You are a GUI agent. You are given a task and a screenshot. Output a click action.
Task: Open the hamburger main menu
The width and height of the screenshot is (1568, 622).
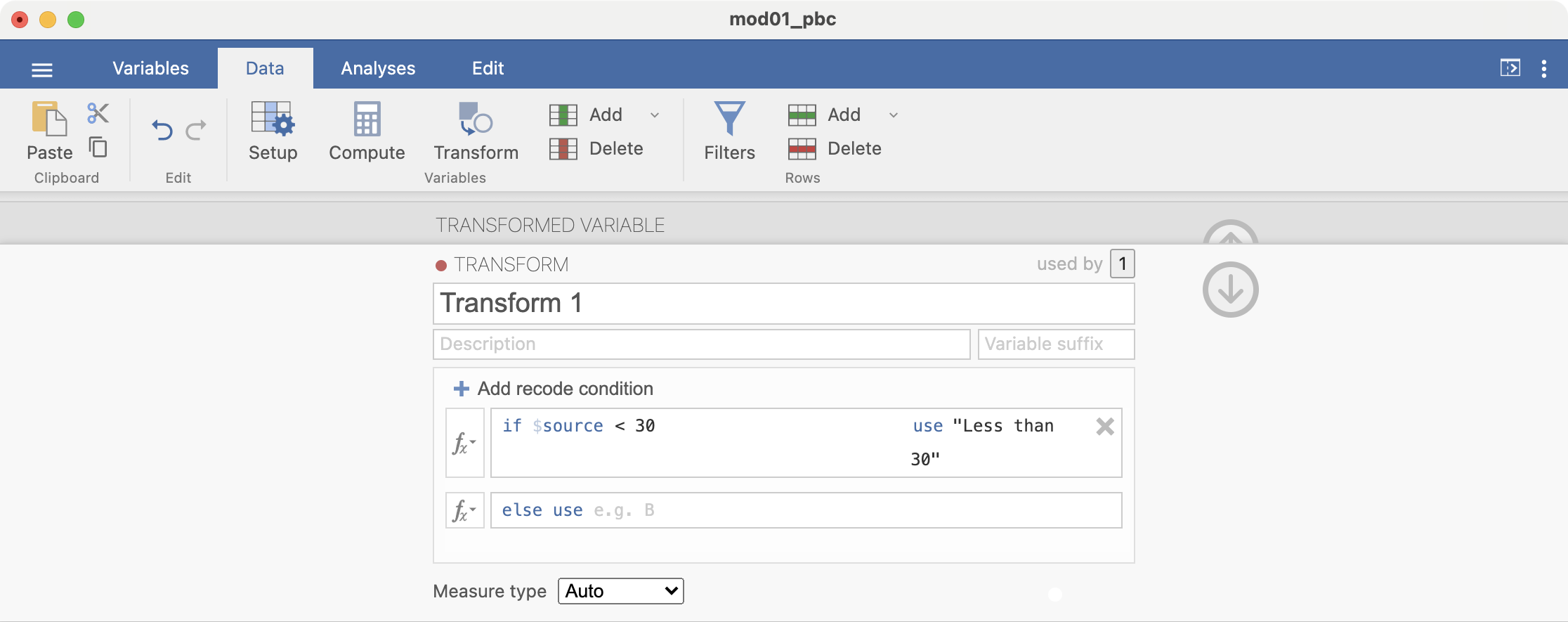pyautogui.click(x=42, y=69)
